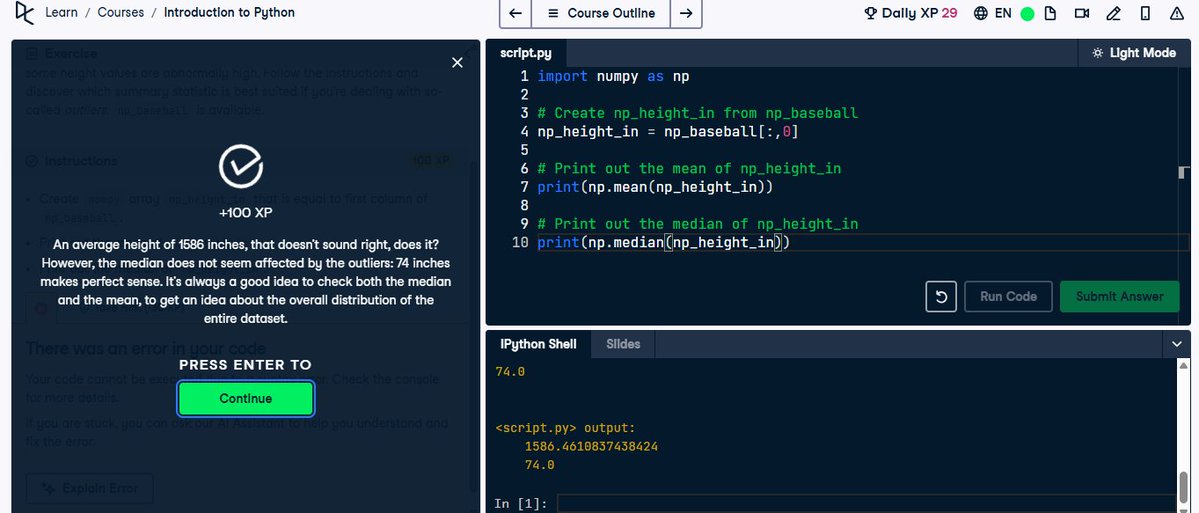This screenshot has width=1199, height=513.
Task: Open the video camera icon
Action: (x=1081, y=13)
